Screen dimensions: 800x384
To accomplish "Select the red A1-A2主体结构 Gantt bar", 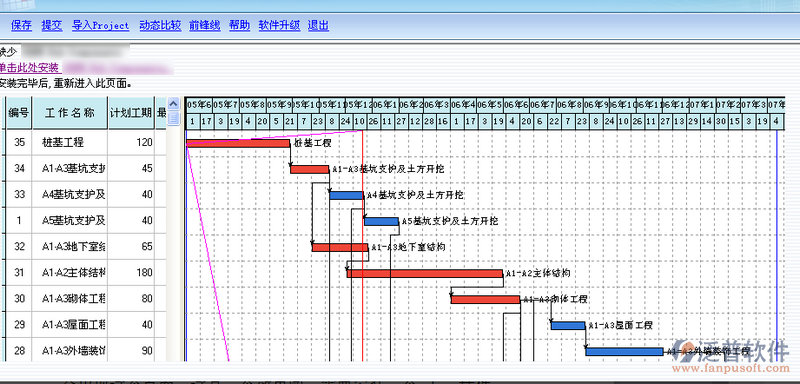I will click(x=425, y=273).
